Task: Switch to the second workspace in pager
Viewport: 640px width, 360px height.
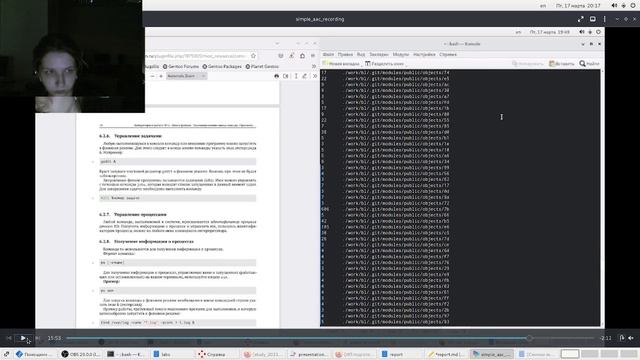Action: (x=589, y=354)
